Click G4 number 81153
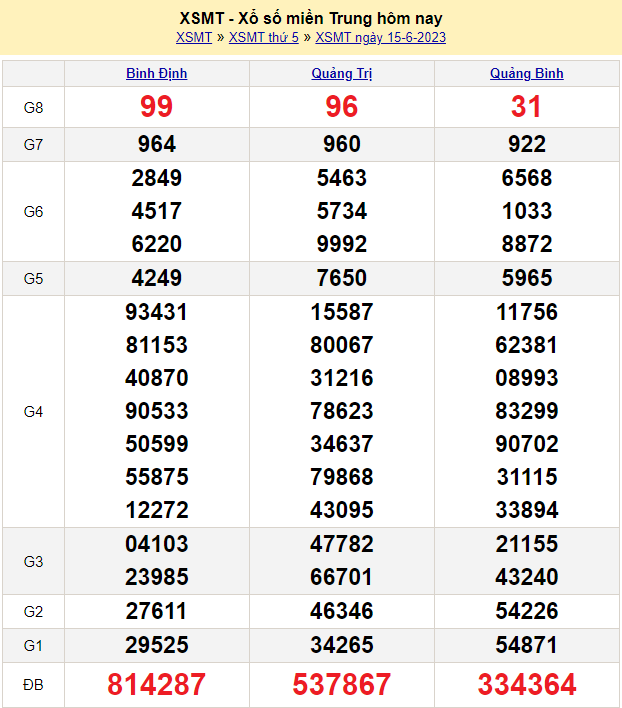The height and width of the screenshot is (708, 622). 157,345
